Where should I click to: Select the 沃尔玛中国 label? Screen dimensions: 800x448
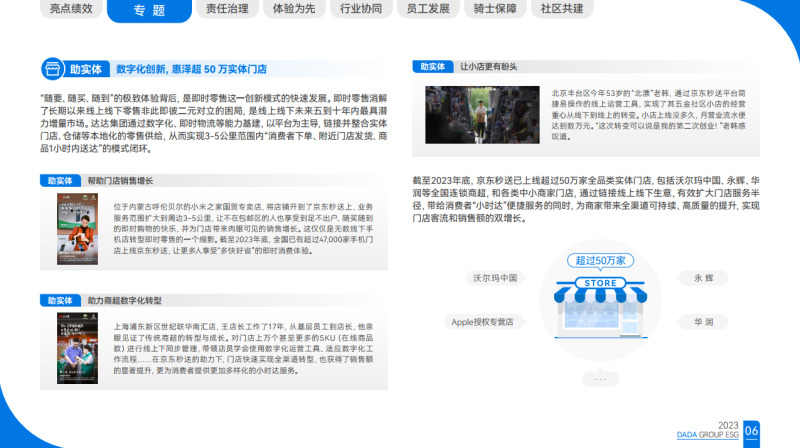tap(495, 278)
